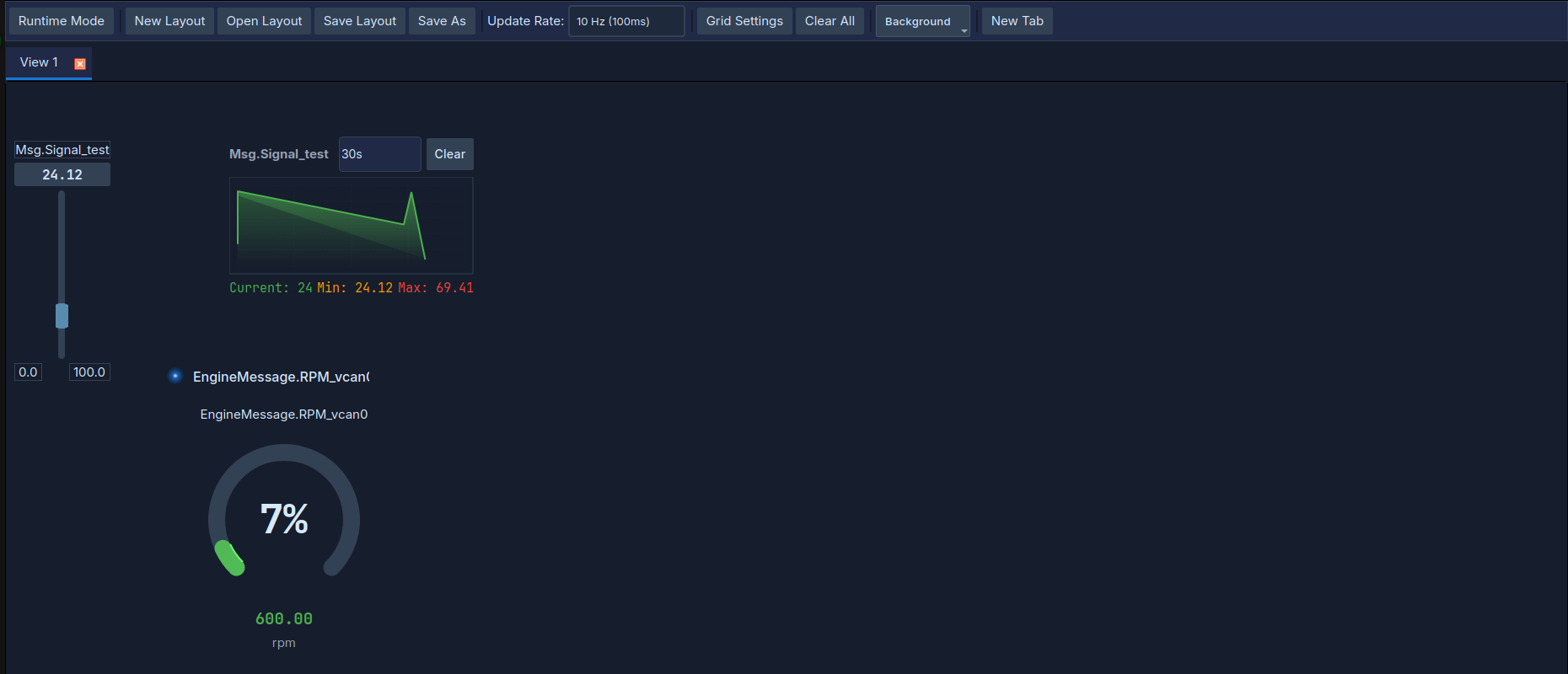Screen dimensions: 1568x674
Task: Add a New Tab
Action: point(1017,21)
